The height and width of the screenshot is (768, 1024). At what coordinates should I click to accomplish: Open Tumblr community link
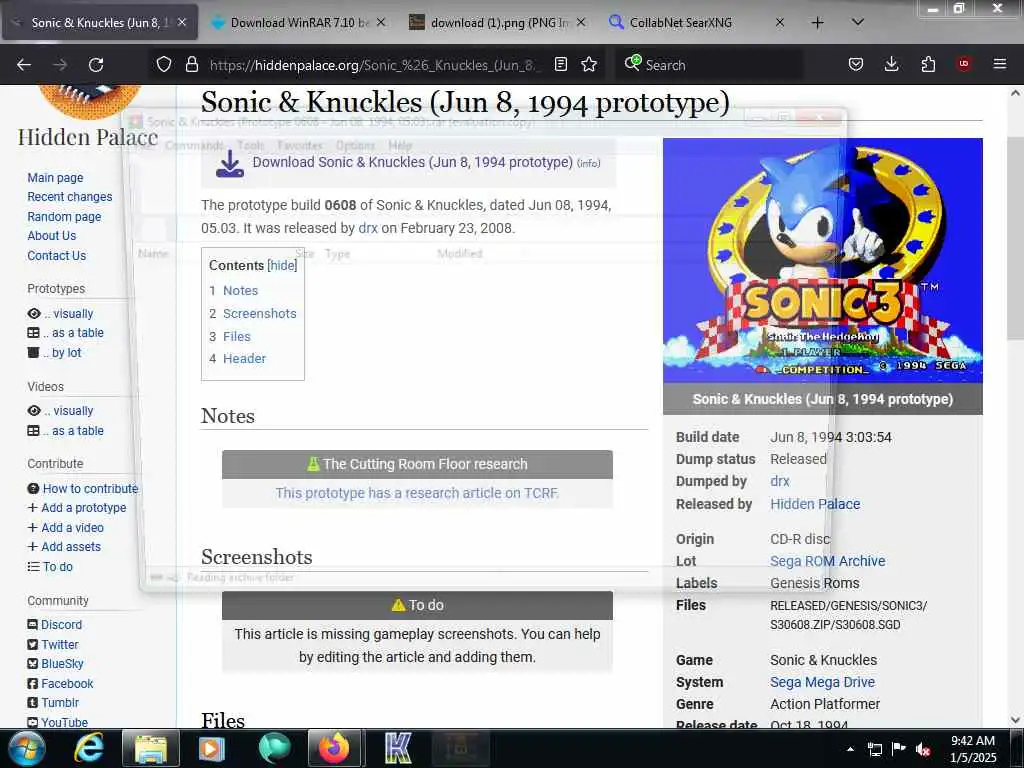[x=59, y=703]
